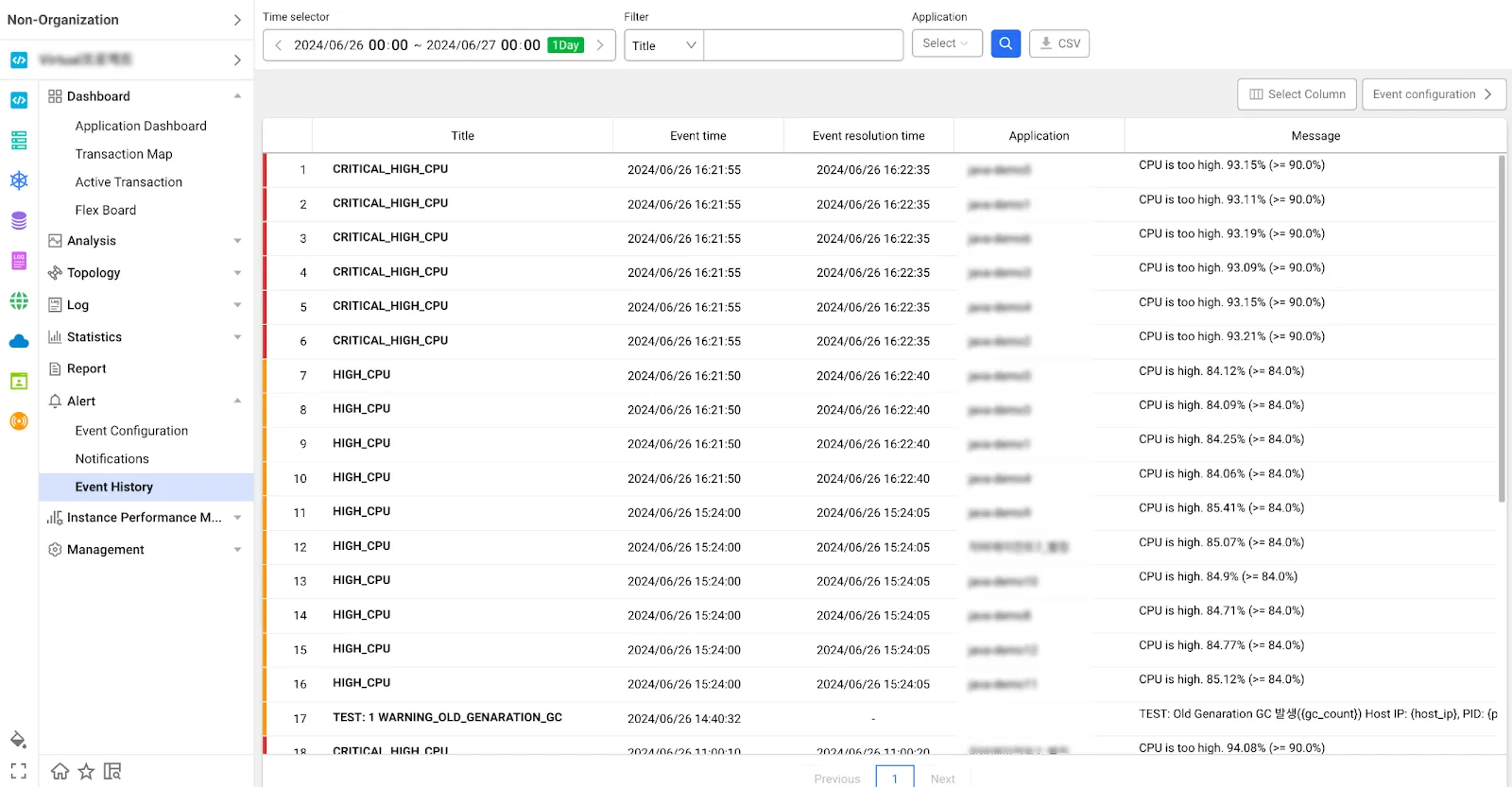
Task: Select Event History menu item
Action: (146, 488)
